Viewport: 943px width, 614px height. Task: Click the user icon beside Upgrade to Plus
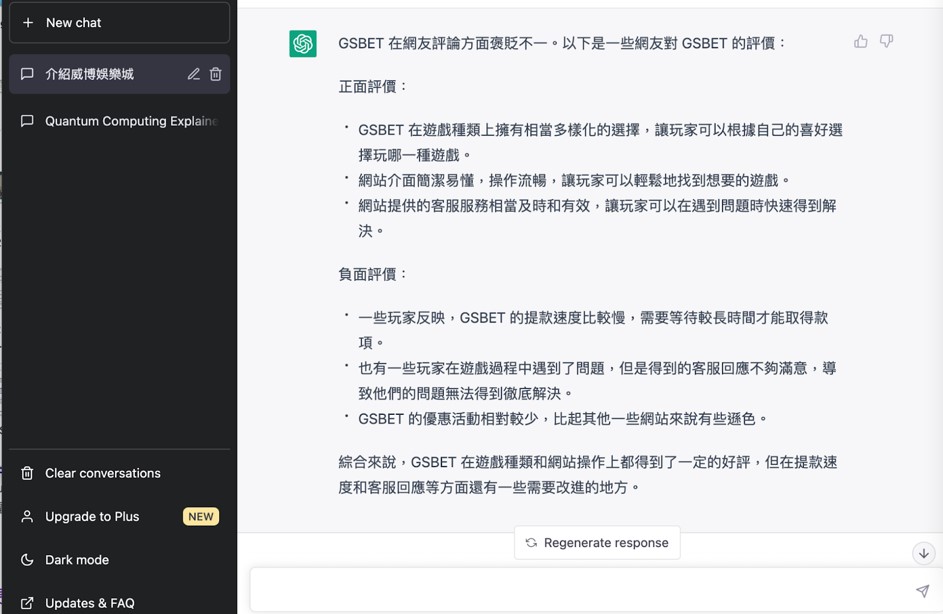click(27, 517)
